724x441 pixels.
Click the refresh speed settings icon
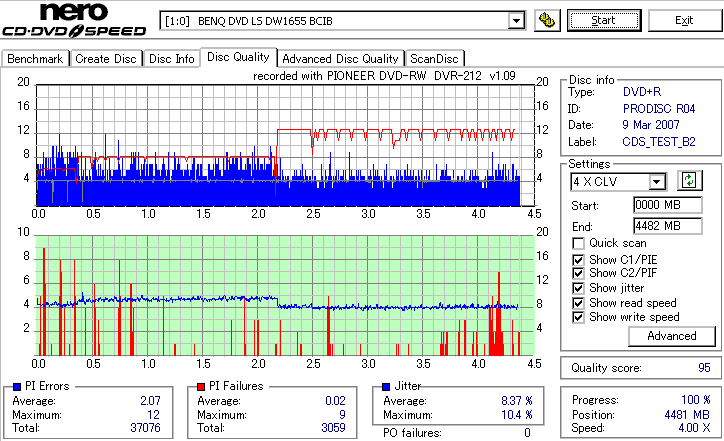689,181
